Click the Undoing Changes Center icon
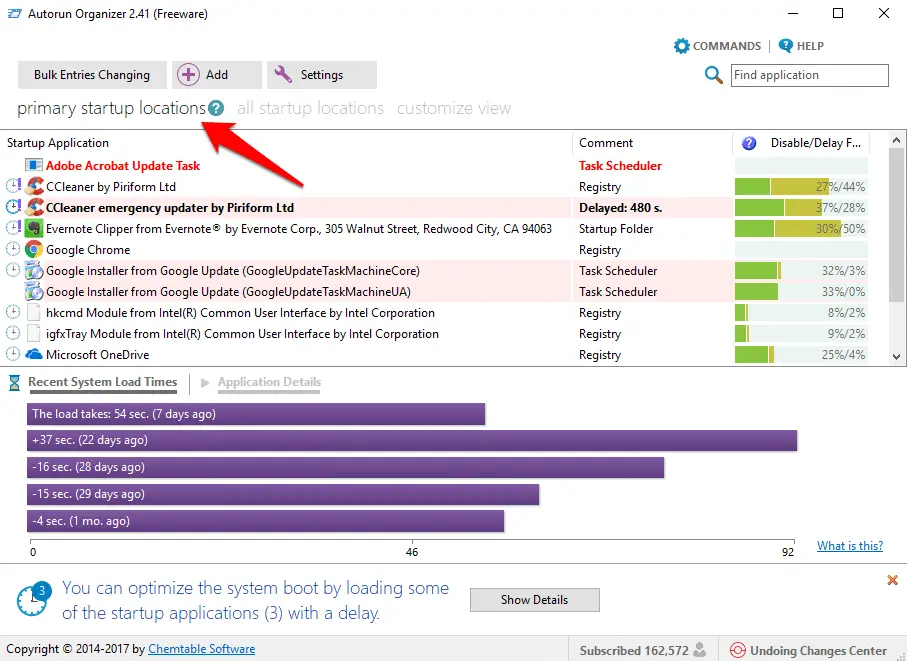 738,650
